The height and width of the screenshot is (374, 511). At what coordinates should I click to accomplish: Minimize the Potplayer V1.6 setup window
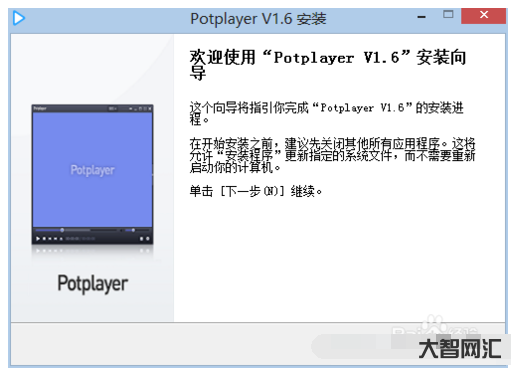(422, 16)
